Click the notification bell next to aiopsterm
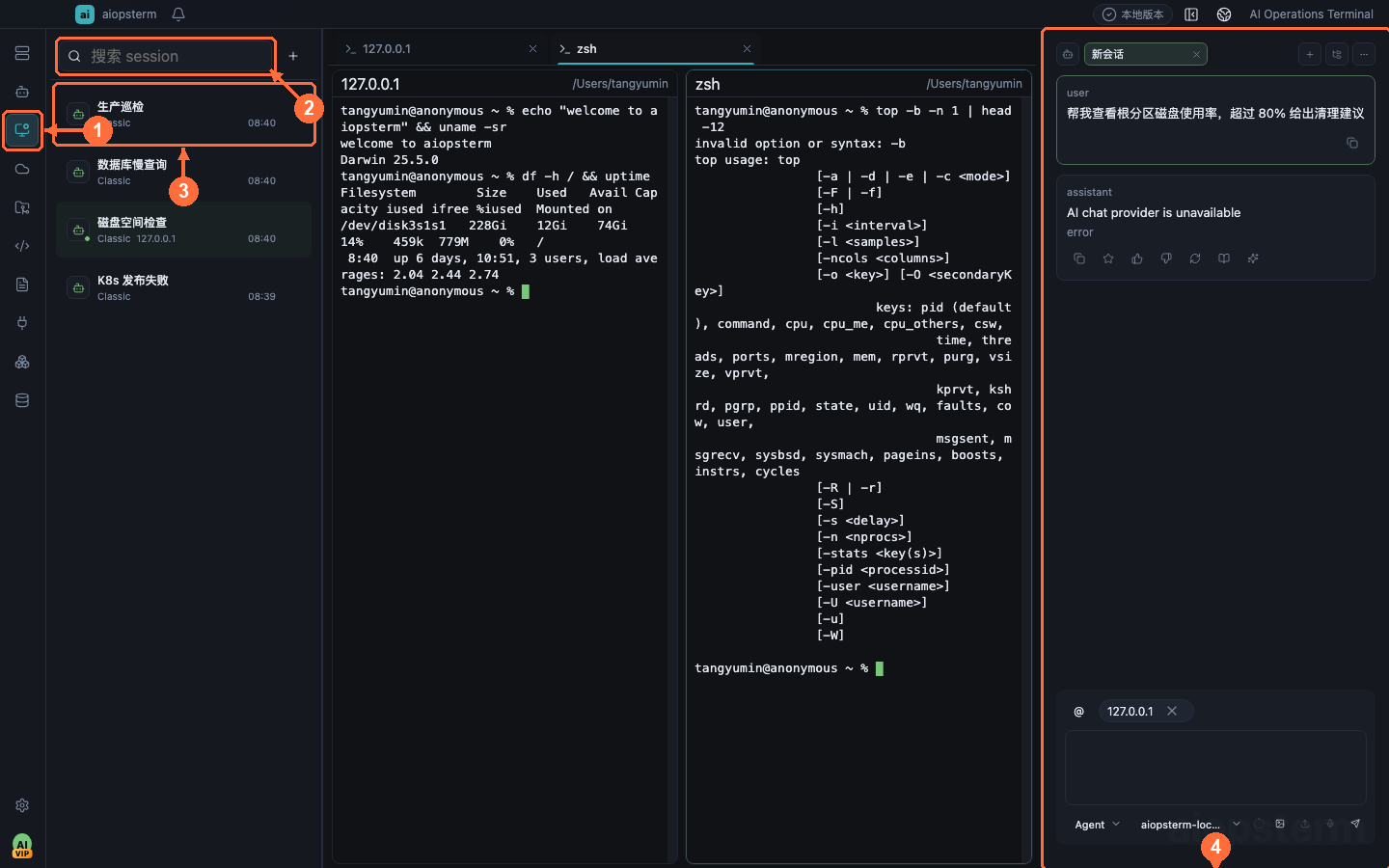The image size is (1389, 868). [x=178, y=14]
